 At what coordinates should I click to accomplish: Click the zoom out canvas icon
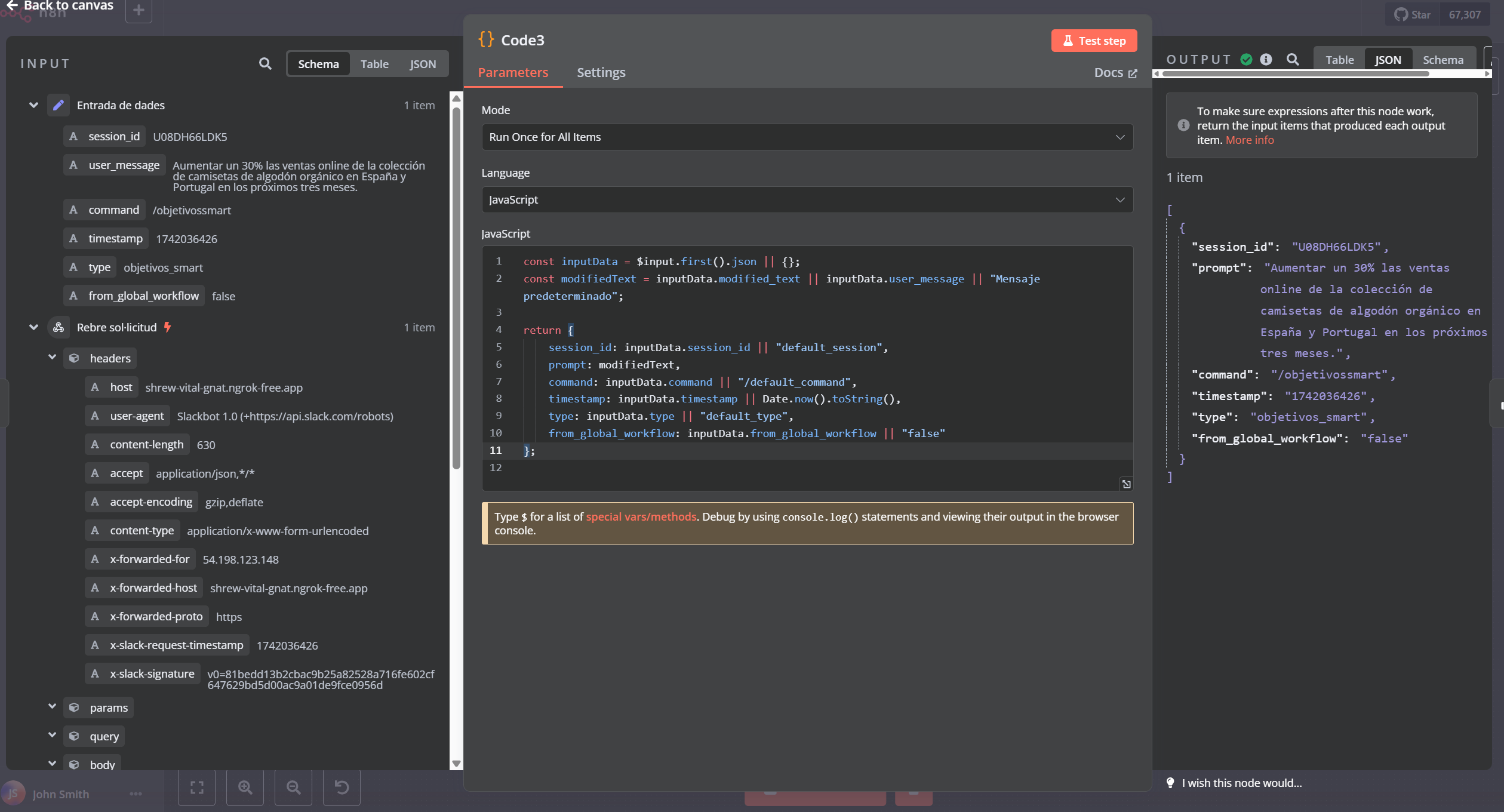tap(293, 788)
